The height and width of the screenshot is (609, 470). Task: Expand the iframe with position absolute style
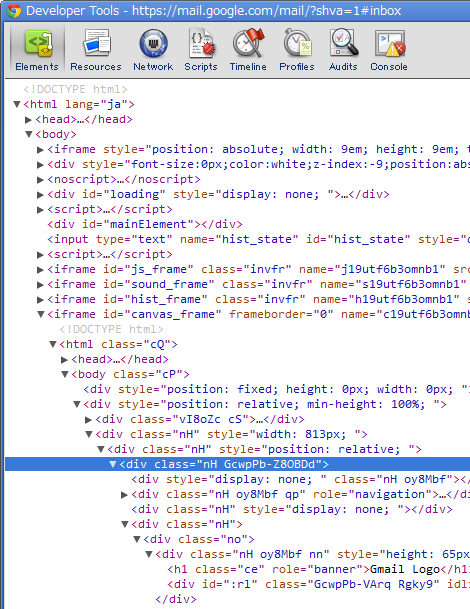coord(40,150)
